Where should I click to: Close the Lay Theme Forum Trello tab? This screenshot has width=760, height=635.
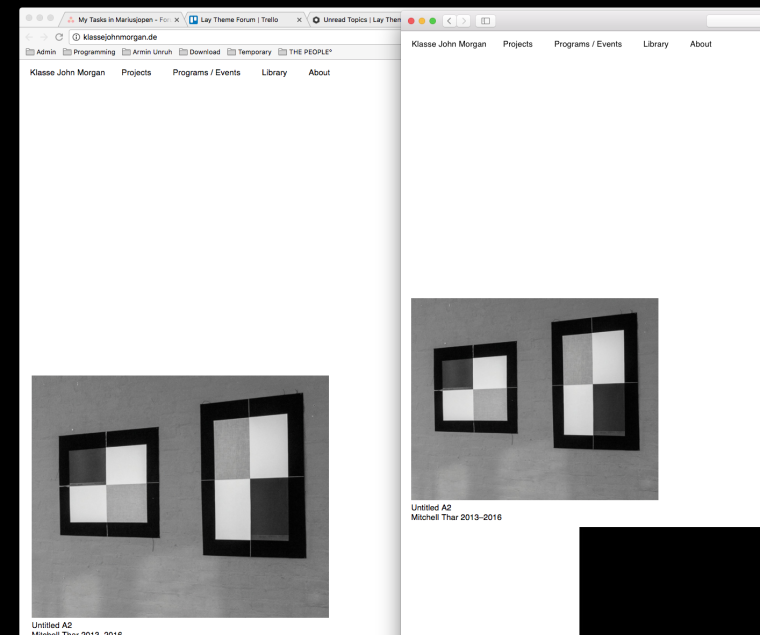[299, 19]
